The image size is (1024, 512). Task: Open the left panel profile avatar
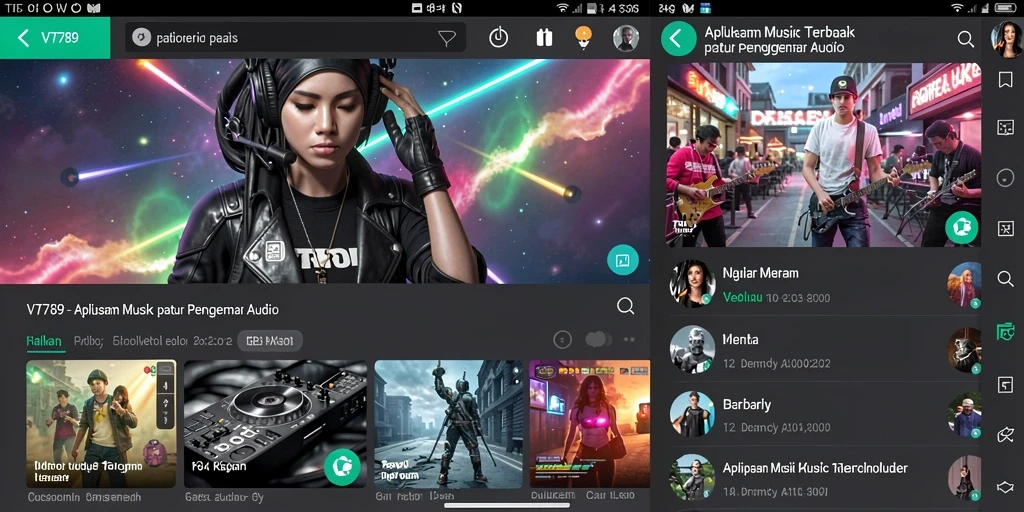pyautogui.click(x=626, y=38)
